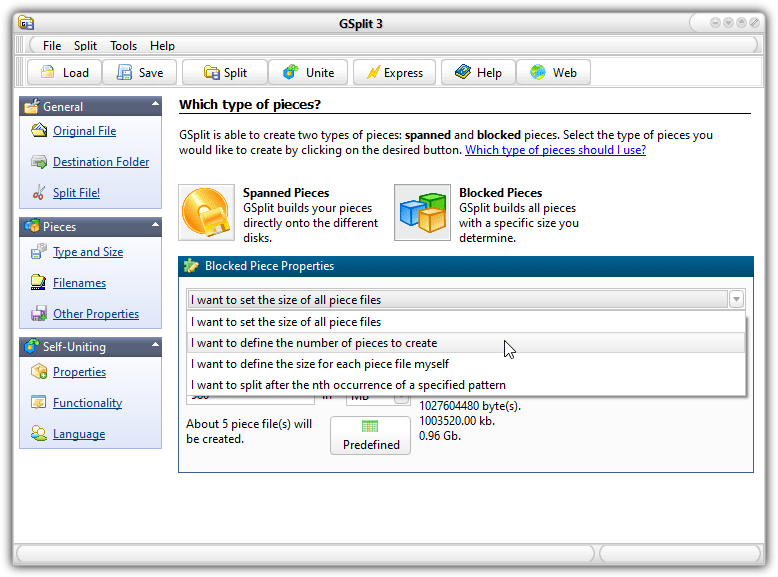Choose 'define the size for each piece file myself'

pos(466,364)
